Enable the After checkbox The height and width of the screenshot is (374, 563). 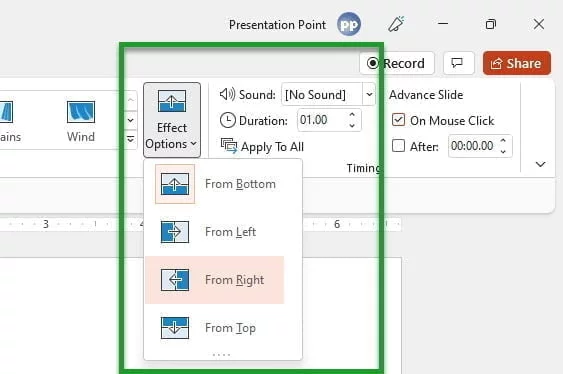[x=399, y=146]
